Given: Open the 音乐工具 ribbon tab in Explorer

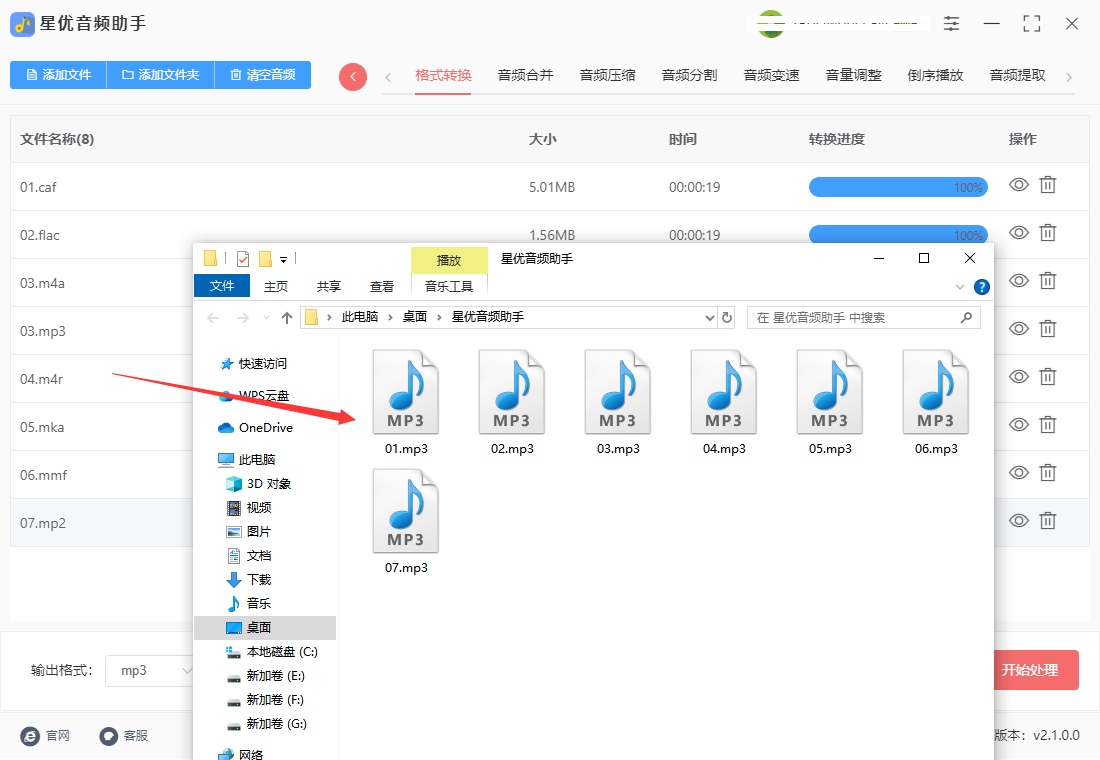Looking at the screenshot, I should (x=449, y=286).
